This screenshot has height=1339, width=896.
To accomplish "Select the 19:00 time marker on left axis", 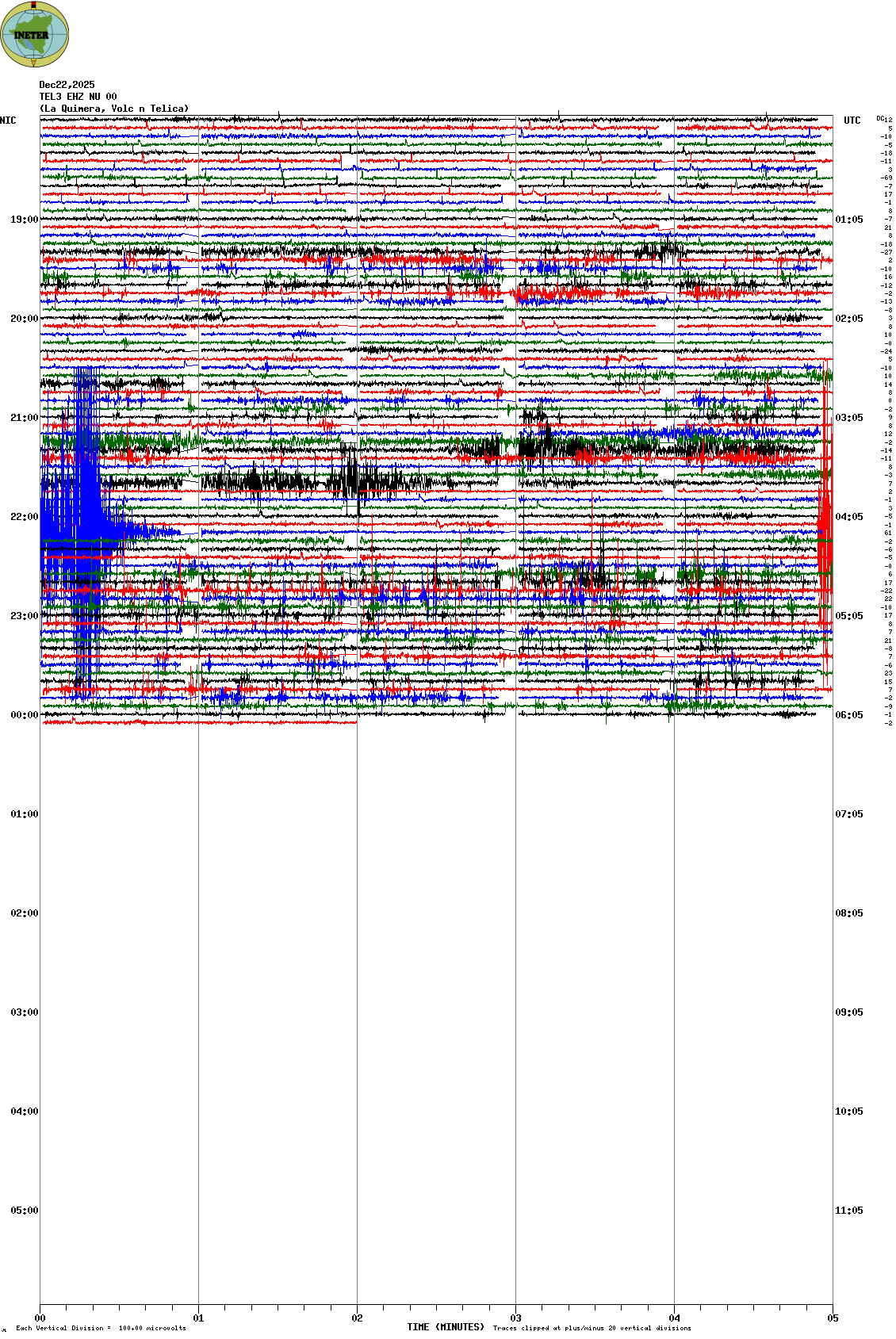I will point(24,220).
